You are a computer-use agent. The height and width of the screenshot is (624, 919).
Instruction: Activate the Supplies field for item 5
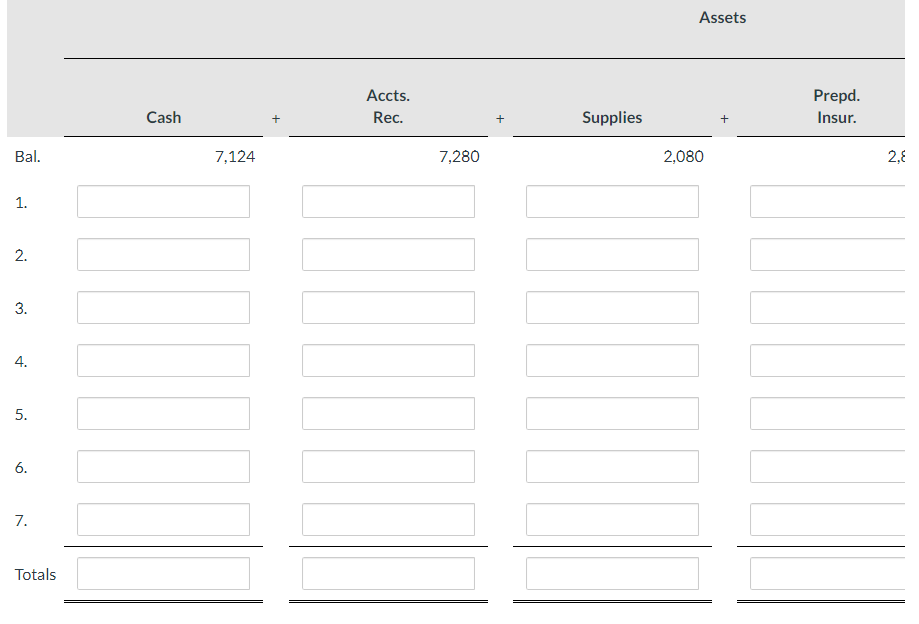click(x=612, y=414)
